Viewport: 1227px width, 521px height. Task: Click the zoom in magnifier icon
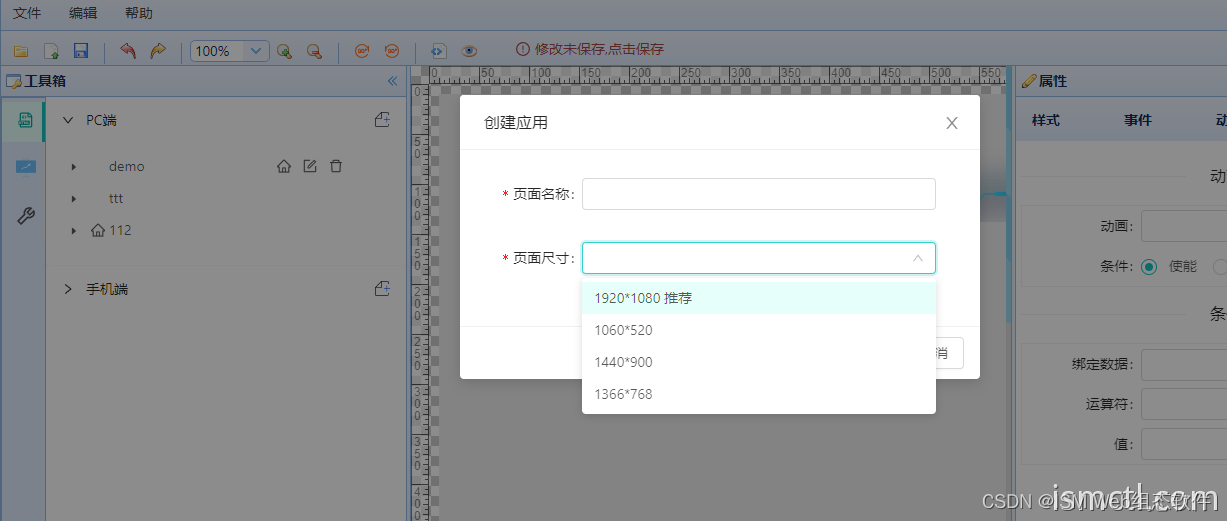point(285,50)
